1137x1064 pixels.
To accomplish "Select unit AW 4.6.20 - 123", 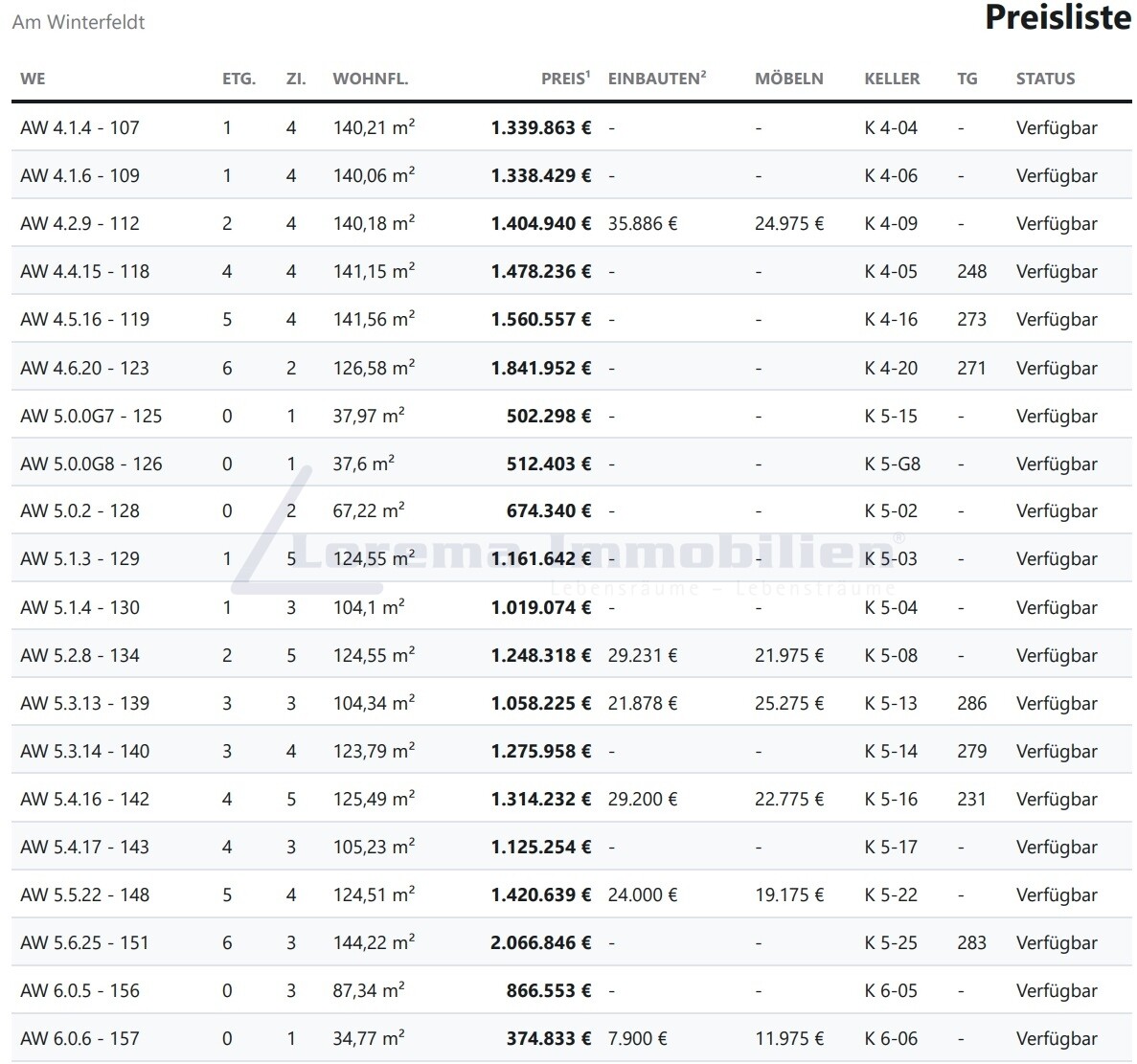I will point(85,368).
